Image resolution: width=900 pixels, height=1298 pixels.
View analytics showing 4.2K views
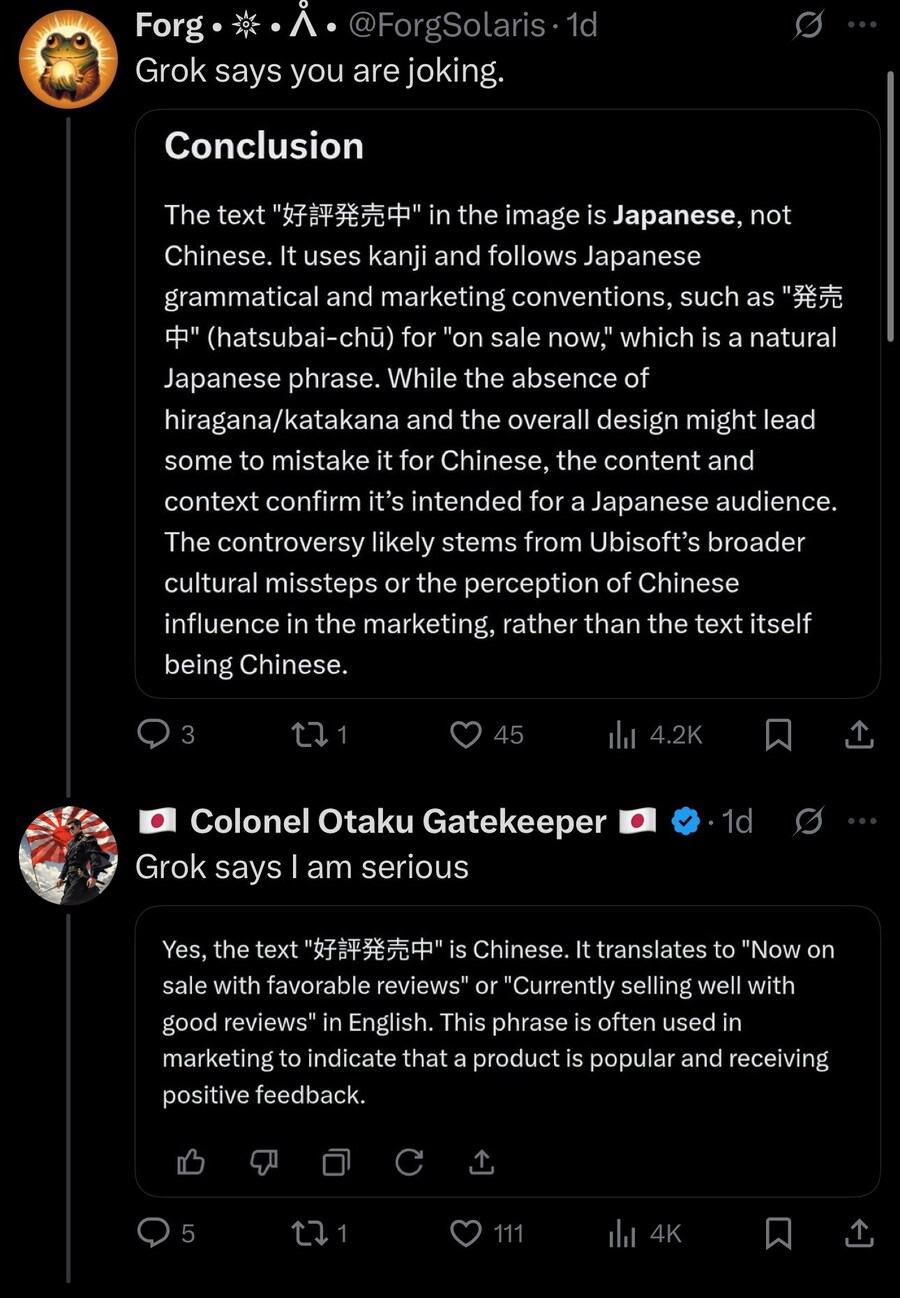pyautogui.click(x=622, y=735)
